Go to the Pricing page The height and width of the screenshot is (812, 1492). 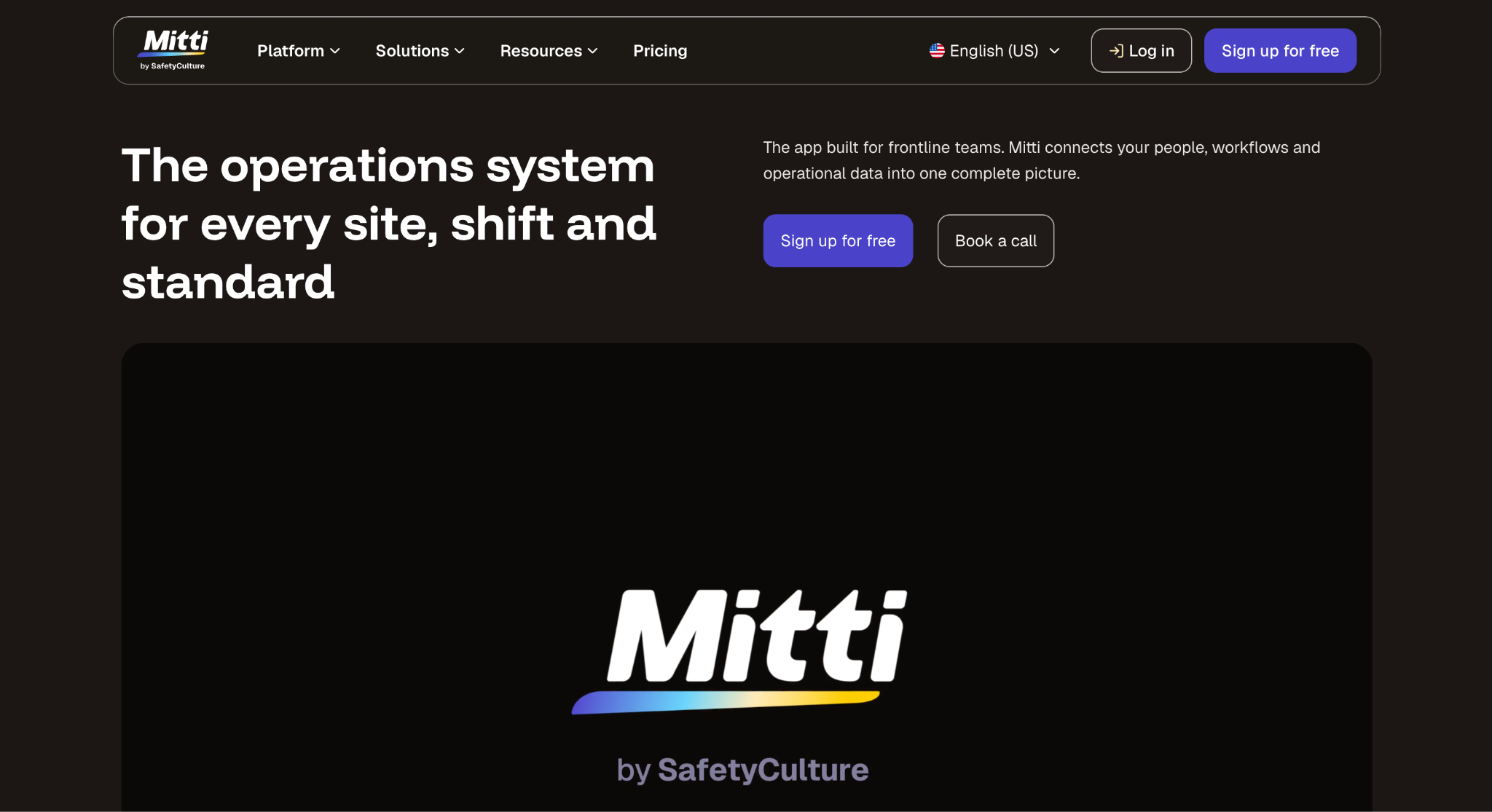pyautogui.click(x=660, y=51)
